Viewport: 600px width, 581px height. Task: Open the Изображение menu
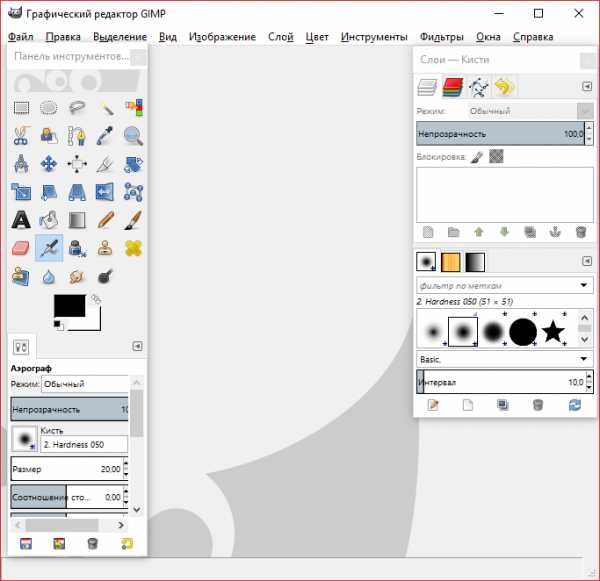coord(222,37)
